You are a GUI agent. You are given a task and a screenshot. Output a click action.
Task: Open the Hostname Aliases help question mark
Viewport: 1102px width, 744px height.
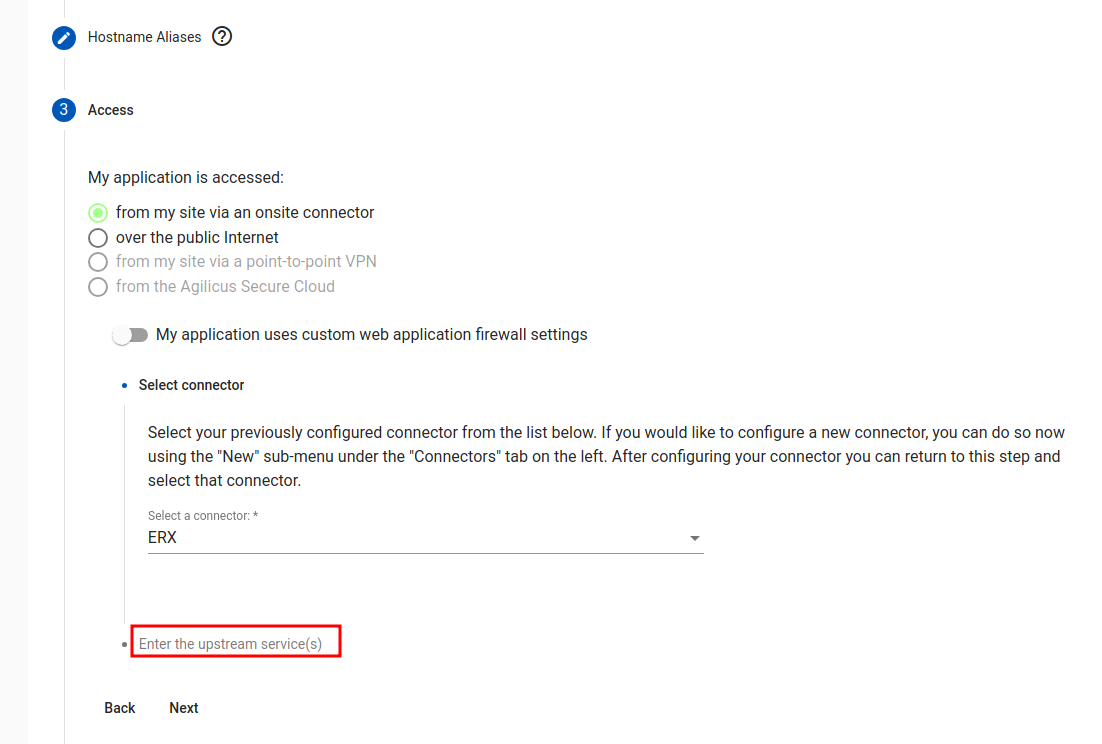click(x=222, y=37)
